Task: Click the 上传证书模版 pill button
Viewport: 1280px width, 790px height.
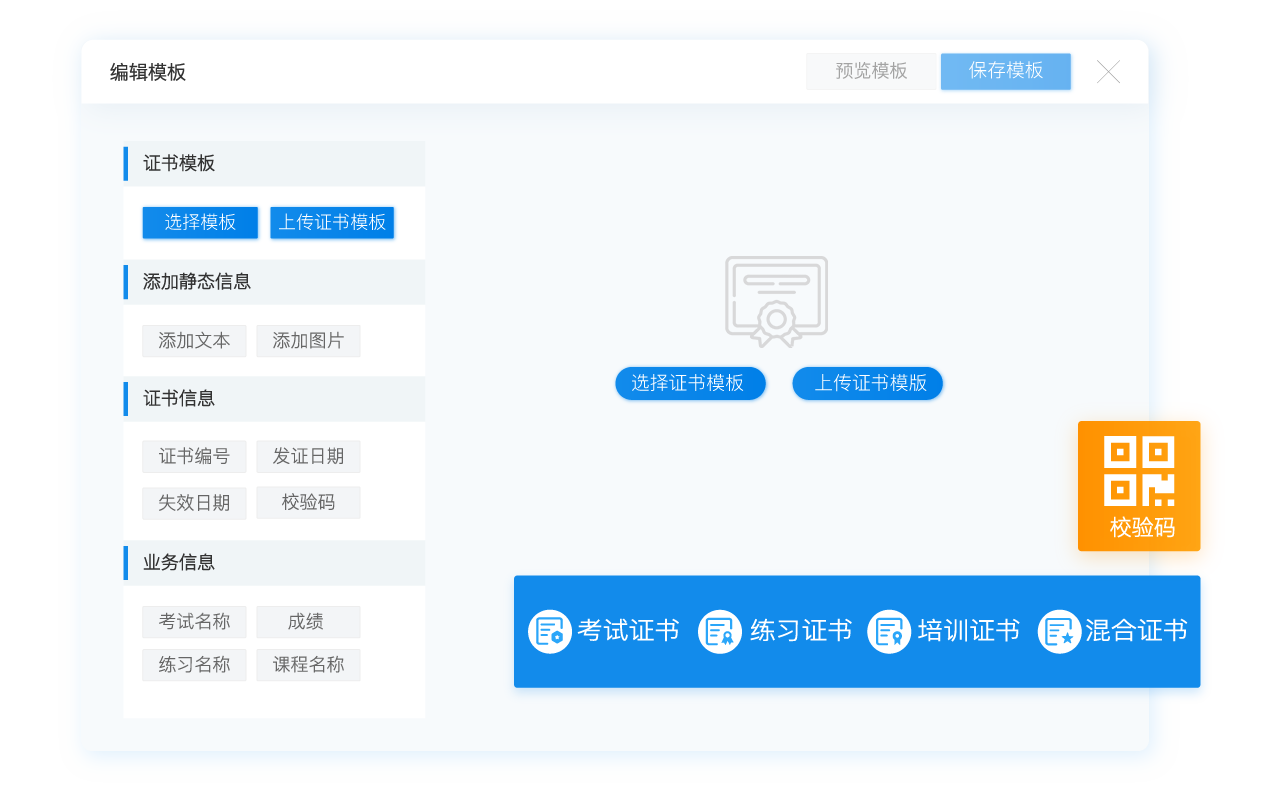Action: tap(868, 383)
